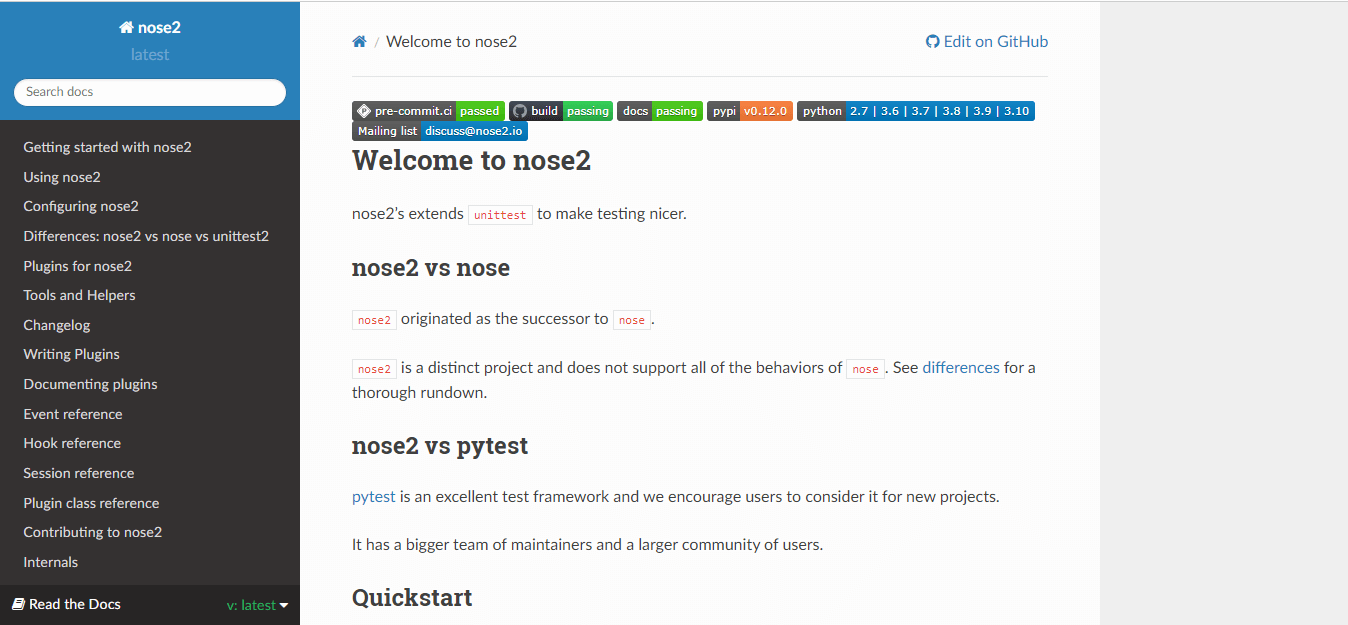Click the nose2 home title in sidebar
1348x625 pixels.
click(x=150, y=28)
